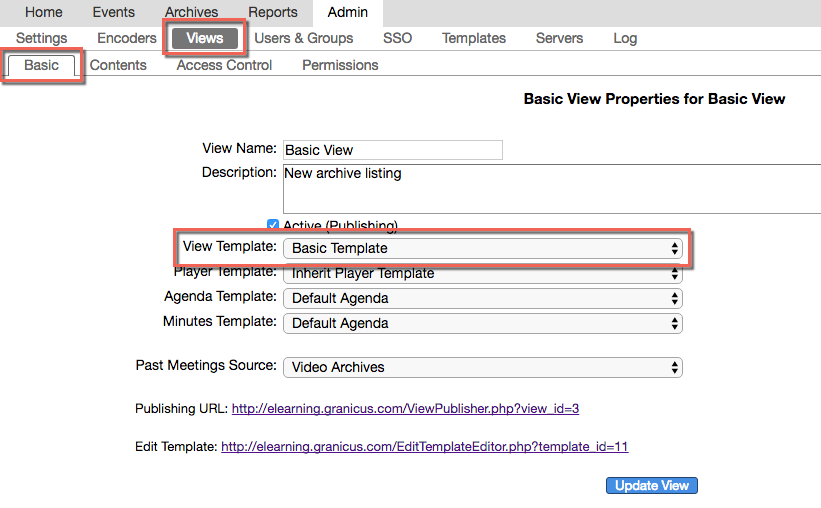Expand the Minutes Template dropdown
821x508 pixels.
pyautogui.click(x=483, y=323)
